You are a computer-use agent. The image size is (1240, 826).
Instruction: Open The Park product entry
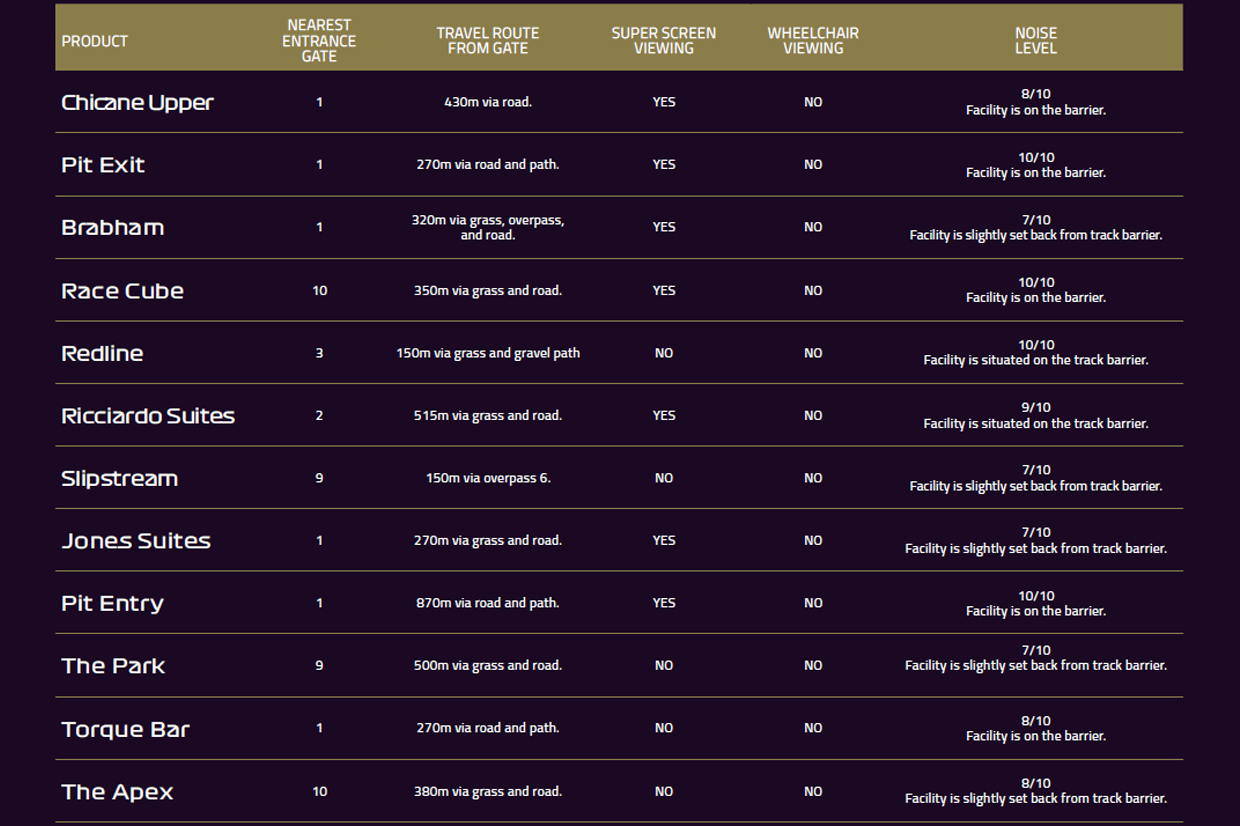[x=113, y=666]
